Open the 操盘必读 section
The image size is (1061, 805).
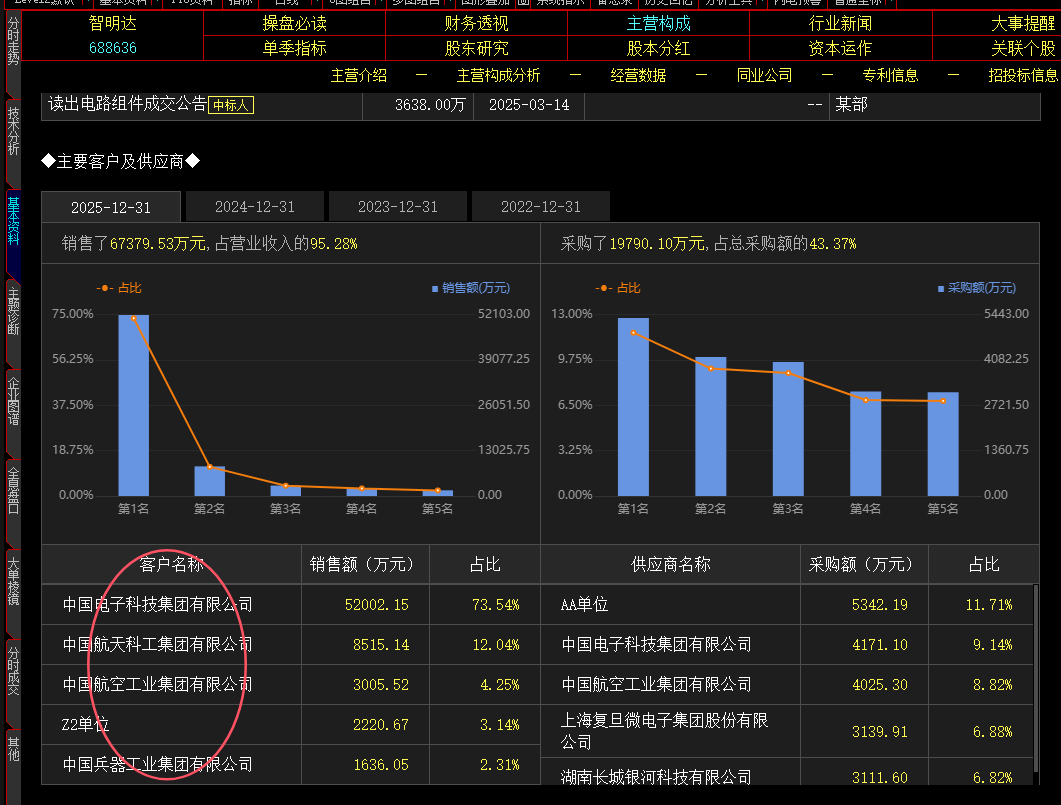coord(294,24)
